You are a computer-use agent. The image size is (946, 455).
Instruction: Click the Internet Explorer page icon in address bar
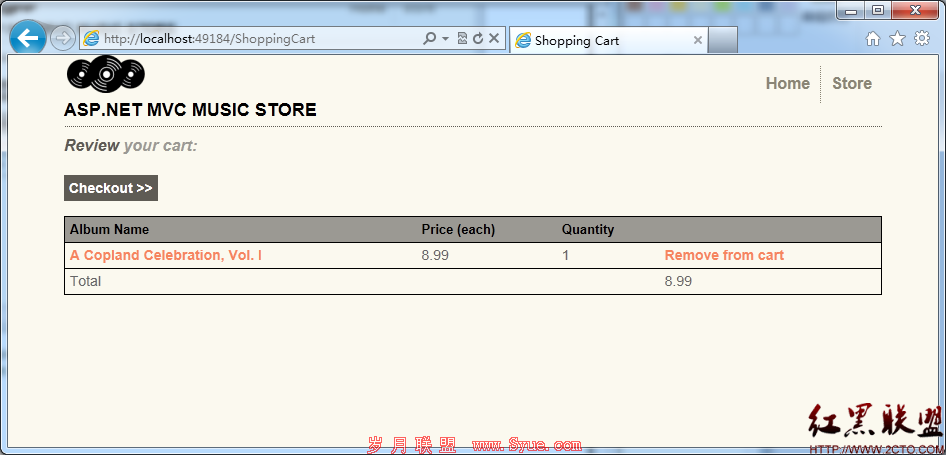[91, 39]
